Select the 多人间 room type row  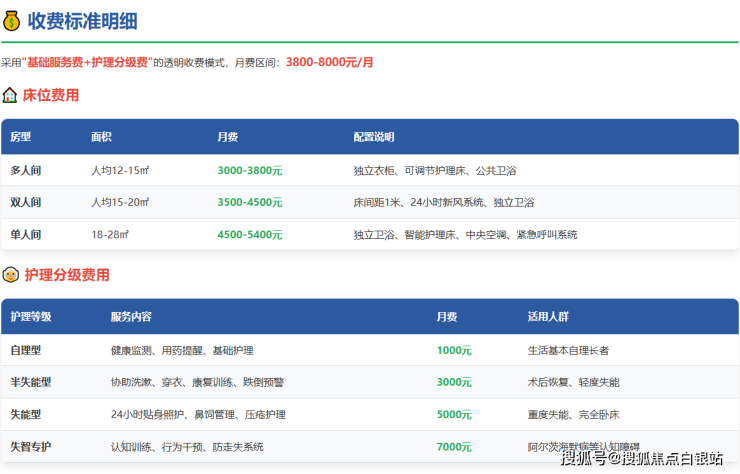point(26,171)
